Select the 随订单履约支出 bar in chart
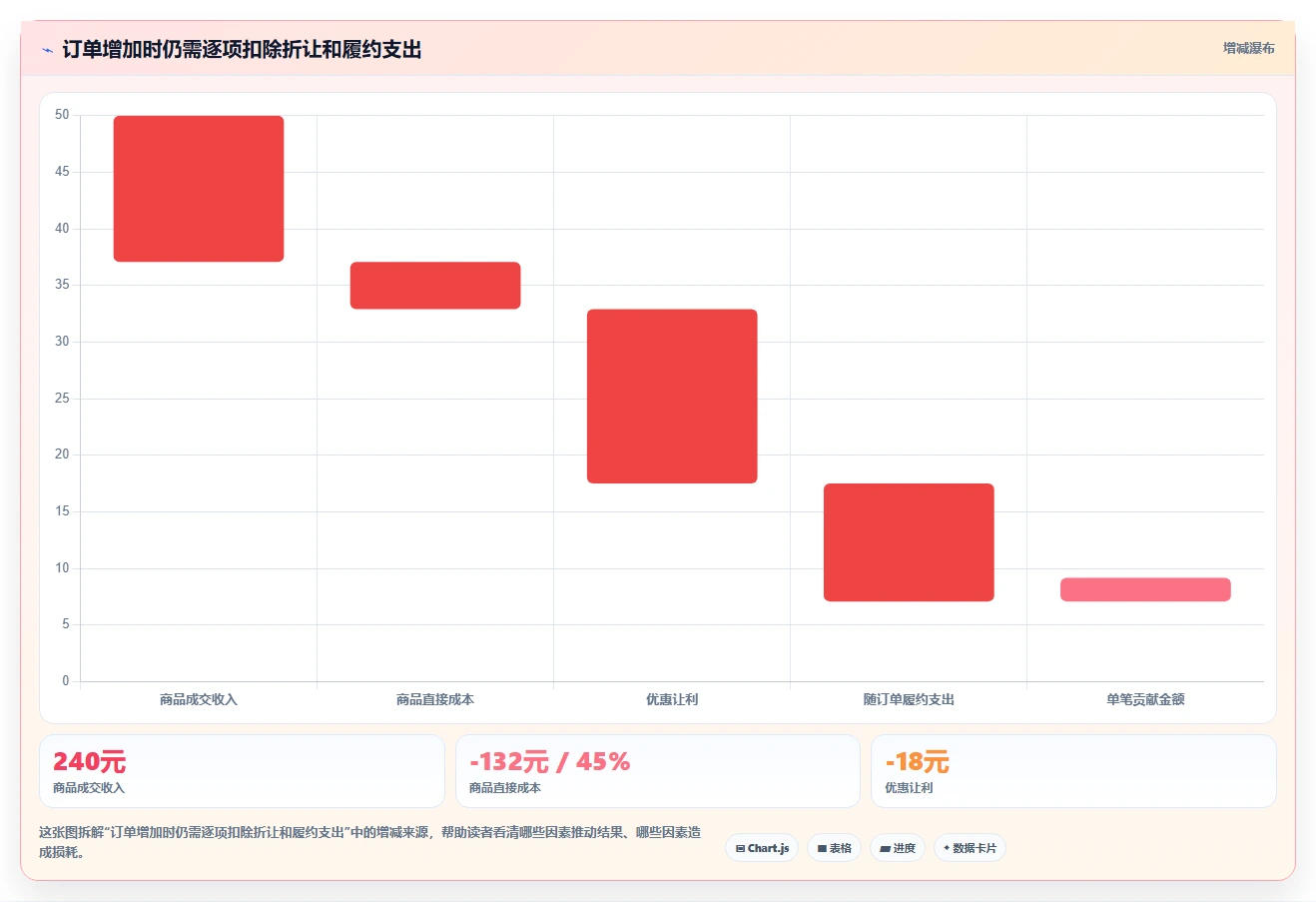 pyautogui.click(x=909, y=542)
